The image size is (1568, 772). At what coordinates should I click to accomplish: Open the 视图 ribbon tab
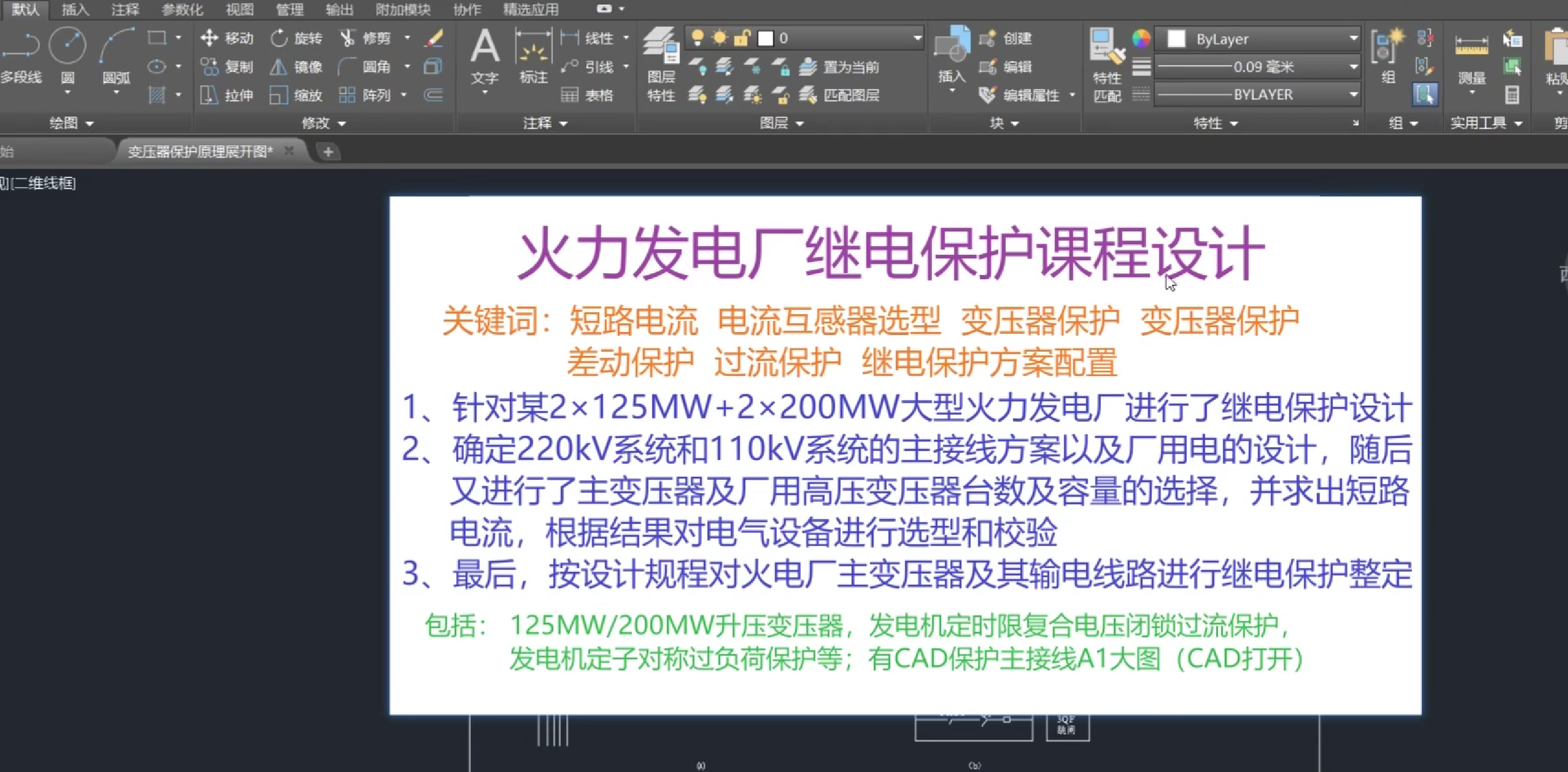pyautogui.click(x=239, y=9)
